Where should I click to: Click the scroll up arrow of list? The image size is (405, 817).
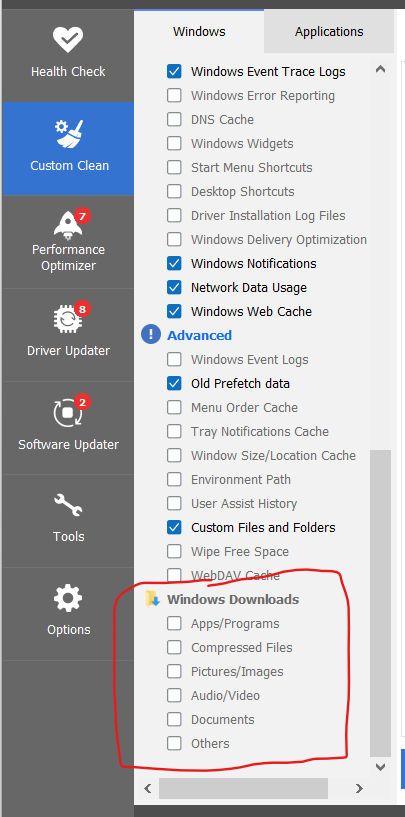[381, 69]
